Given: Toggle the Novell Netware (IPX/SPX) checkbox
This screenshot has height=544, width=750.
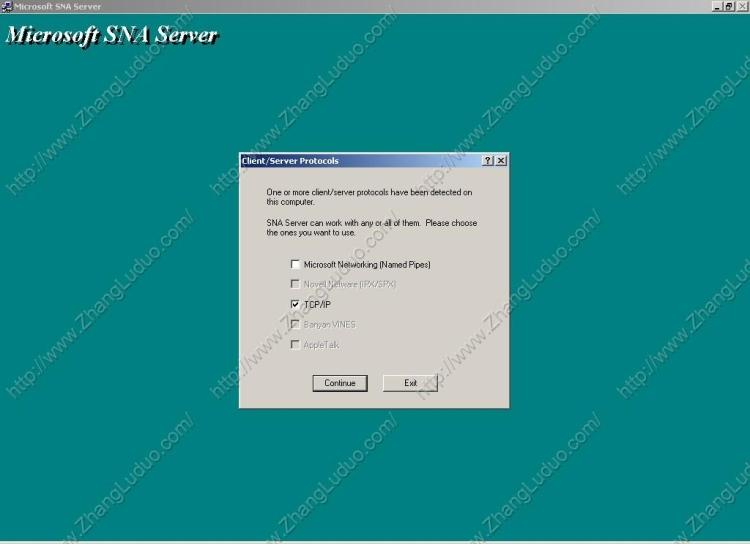Looking at the screenshot, I should coord(295,284).
